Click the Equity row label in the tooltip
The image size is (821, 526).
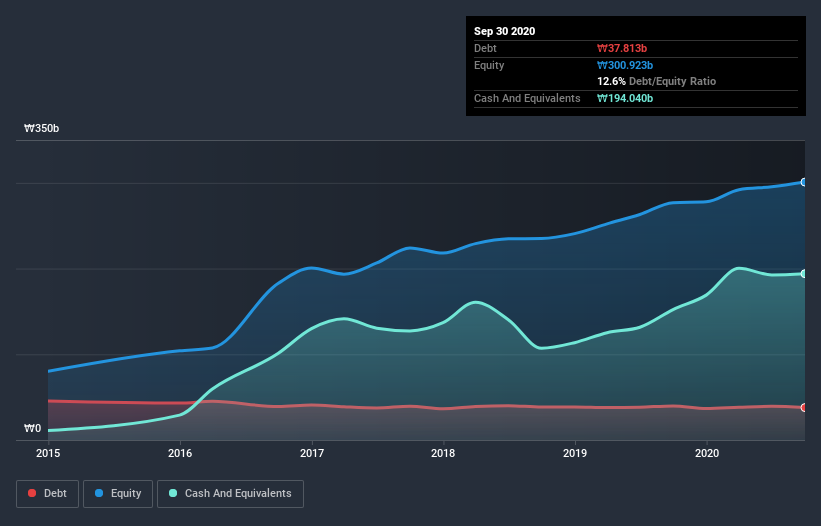click(x=489, y=65)
